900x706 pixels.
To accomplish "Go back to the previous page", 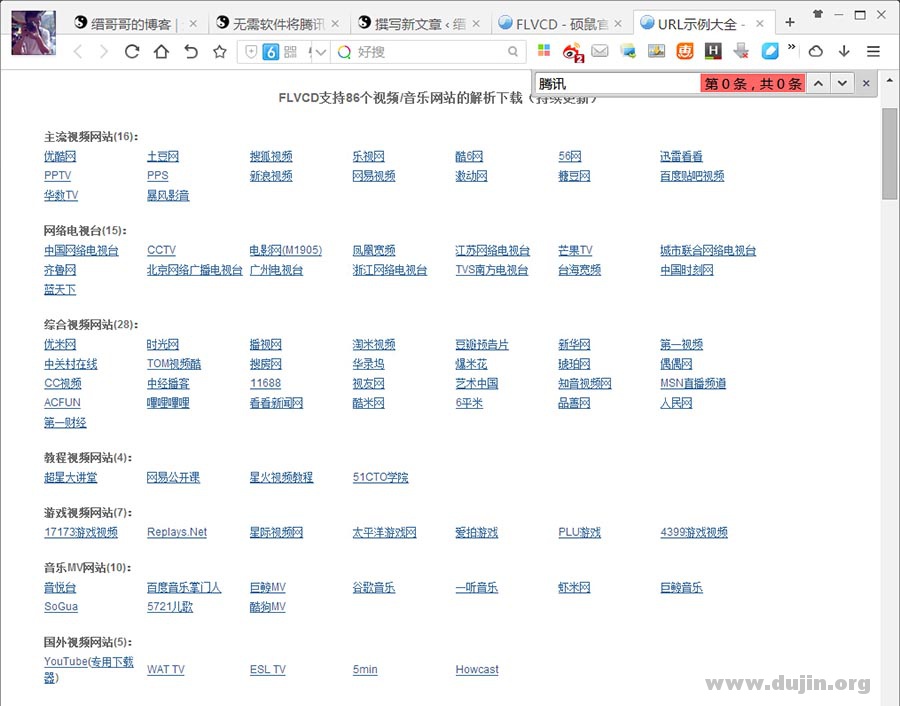I will pyautogui.click(x=79, y=52).
